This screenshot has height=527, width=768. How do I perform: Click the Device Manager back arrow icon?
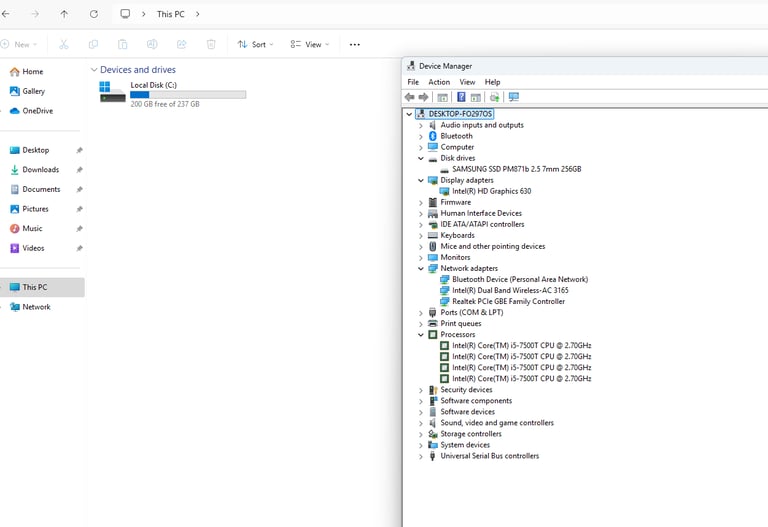pos(409,97)
